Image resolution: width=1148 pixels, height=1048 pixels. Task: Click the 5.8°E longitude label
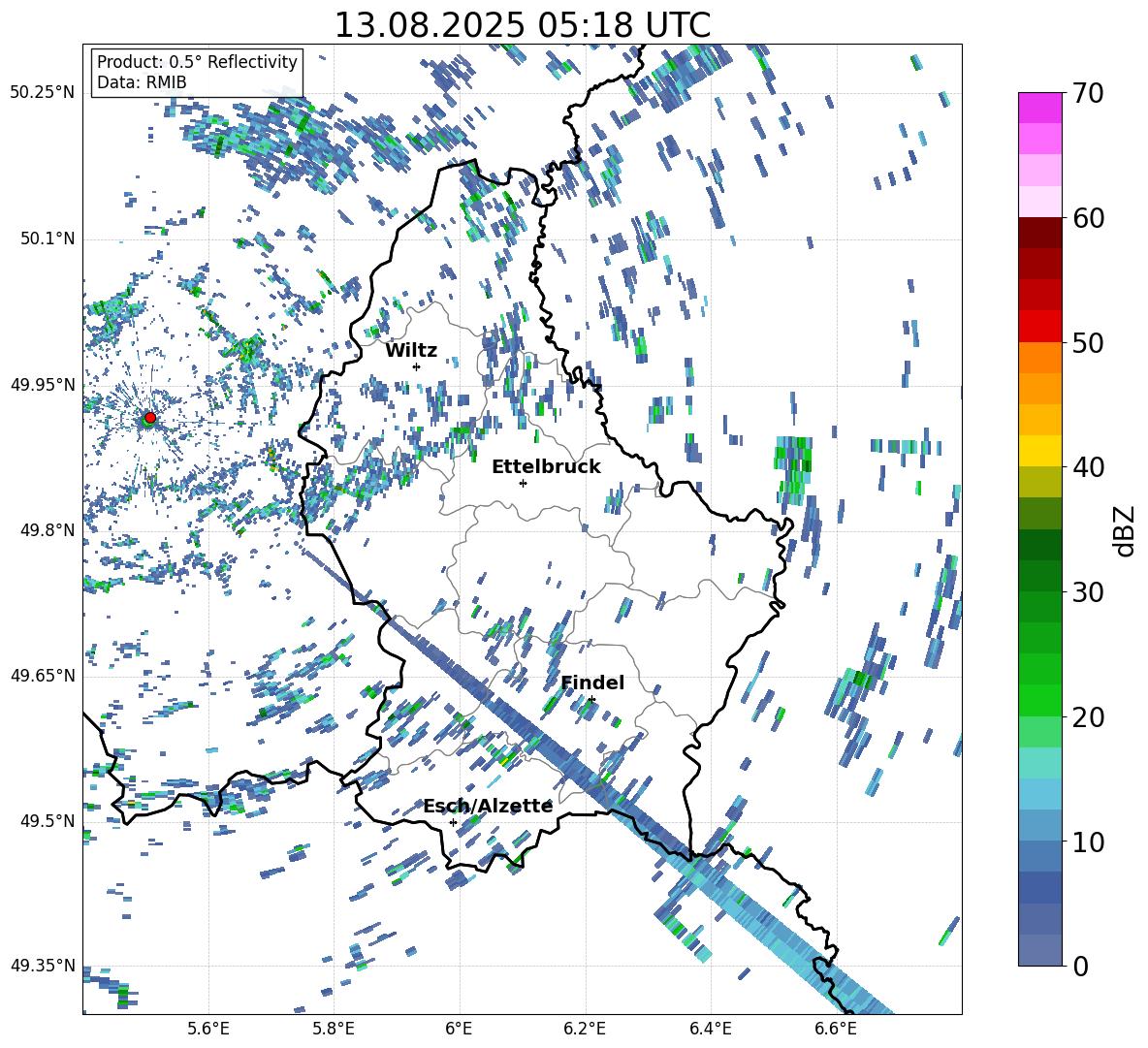(334, 1029)
